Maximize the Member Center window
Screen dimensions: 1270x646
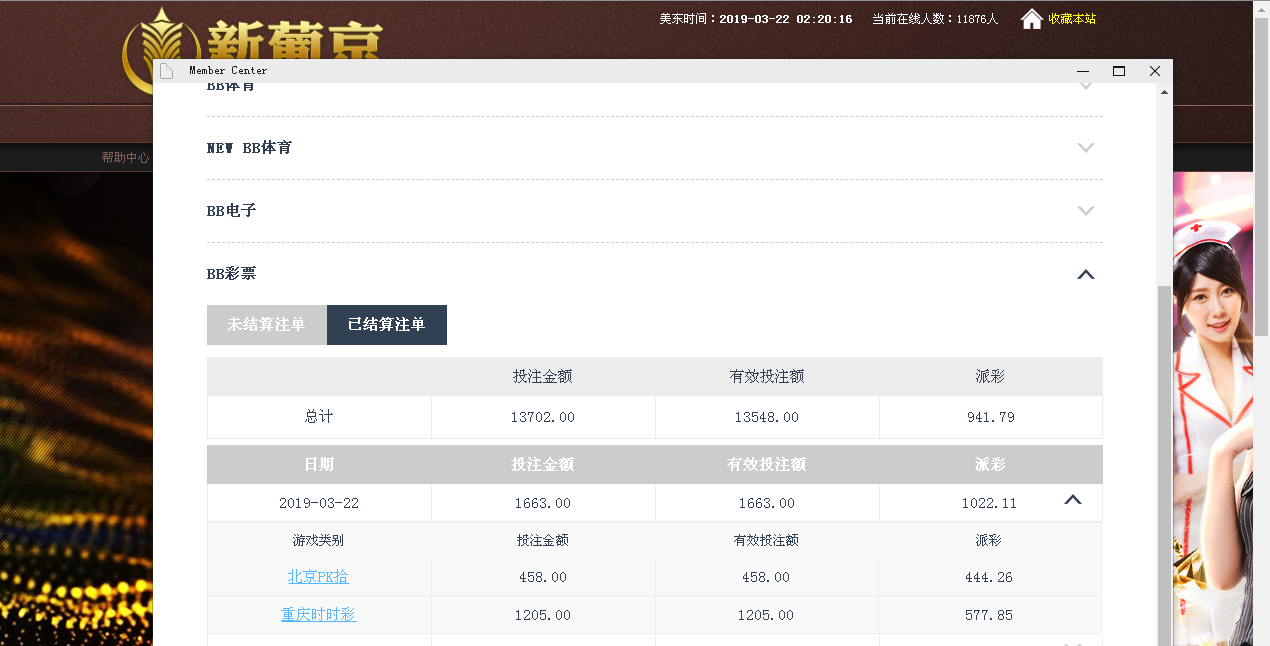coord(1119,71)
